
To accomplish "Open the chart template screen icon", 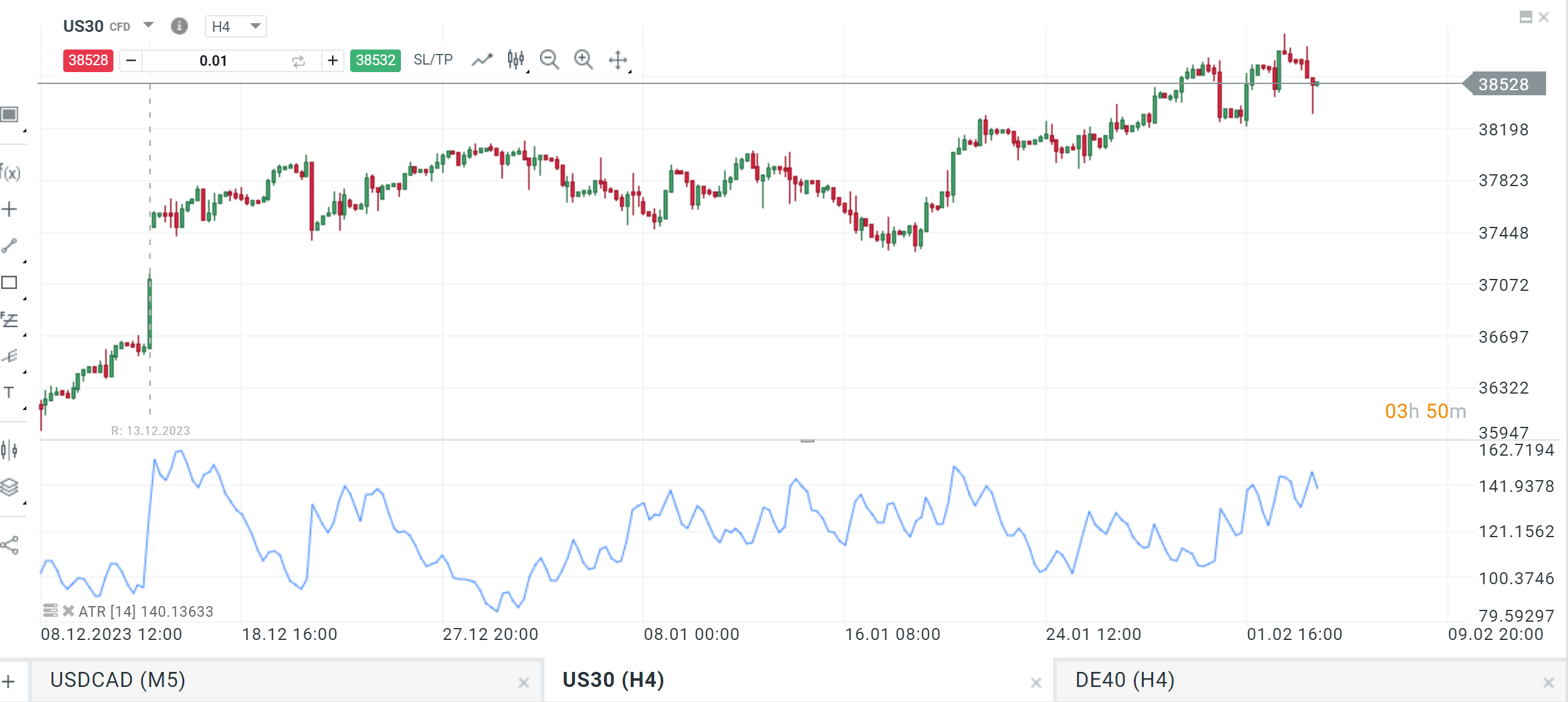I will [x=9, y=115].
